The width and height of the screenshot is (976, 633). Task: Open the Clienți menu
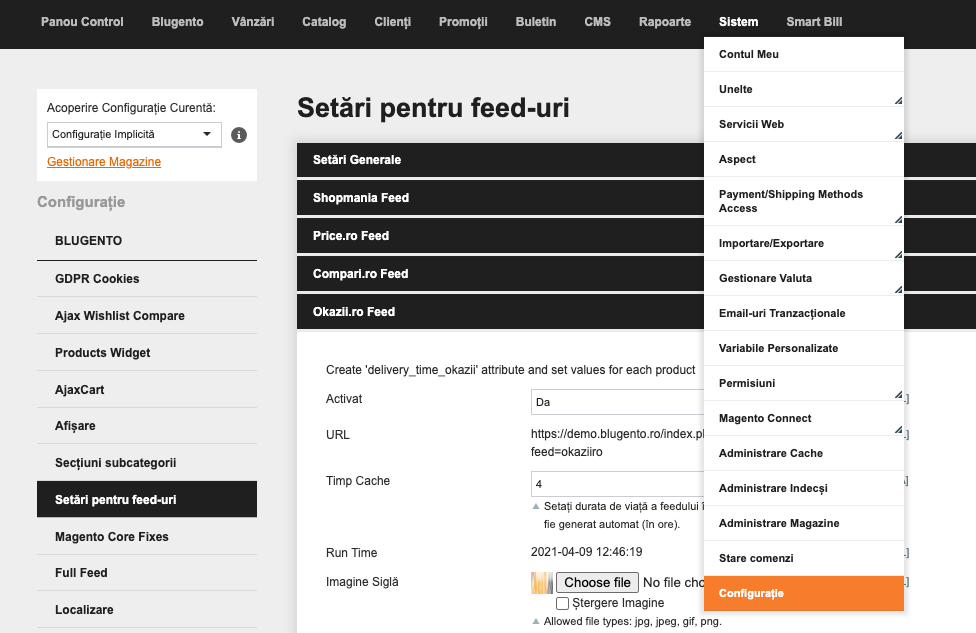click(393, 22)
